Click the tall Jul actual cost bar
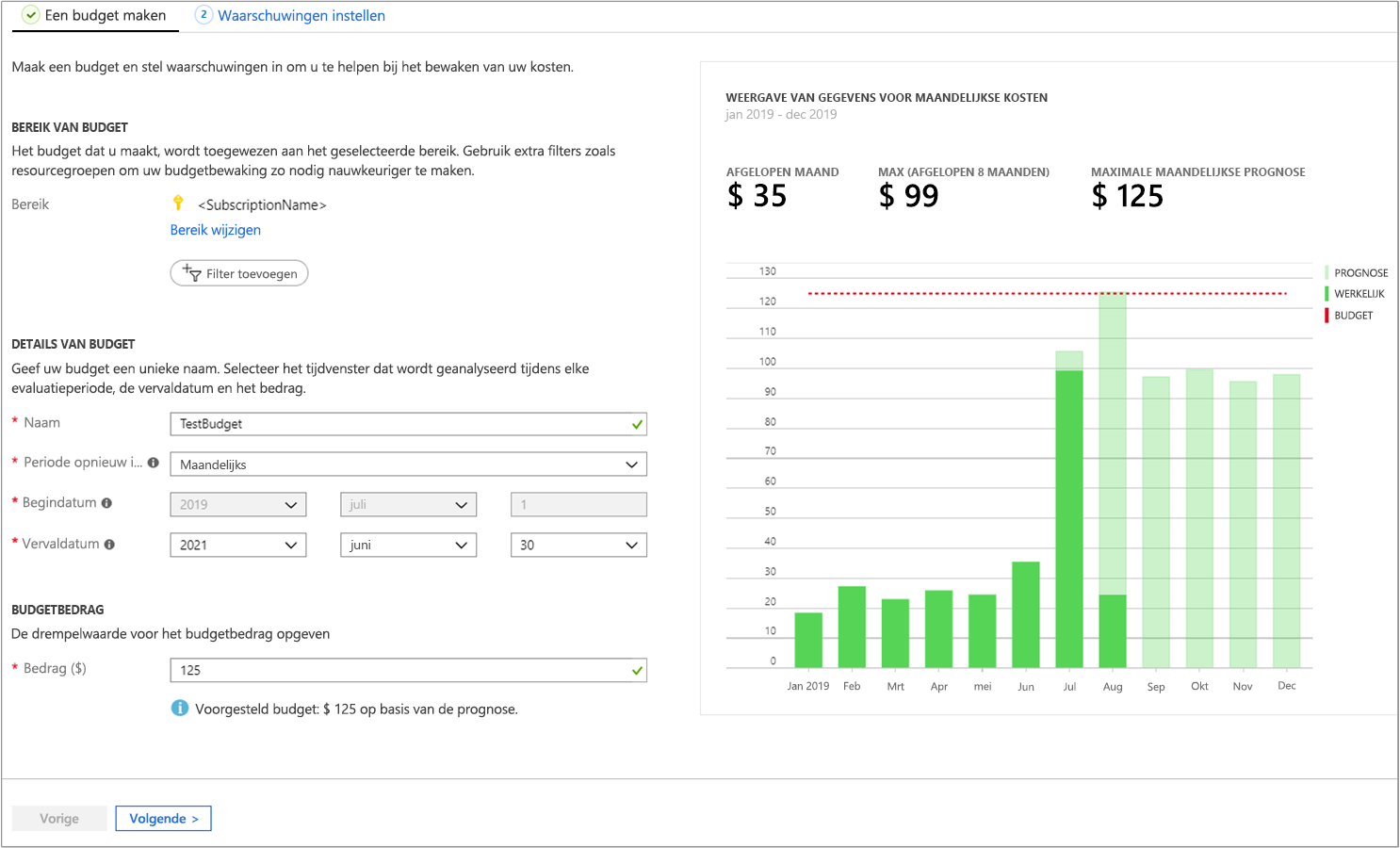The image size is (1400, 848). pyautogui.click(x=1069, y=519)
